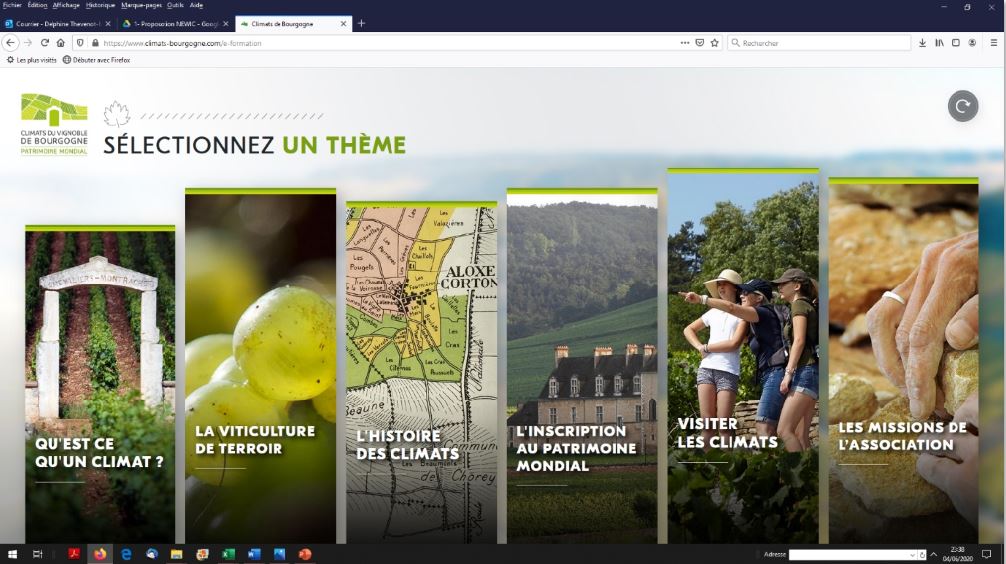Viewport: 1006px width, 564px height.
Task: Open the Marque-pages menu
Action: [x=141, y=5]
